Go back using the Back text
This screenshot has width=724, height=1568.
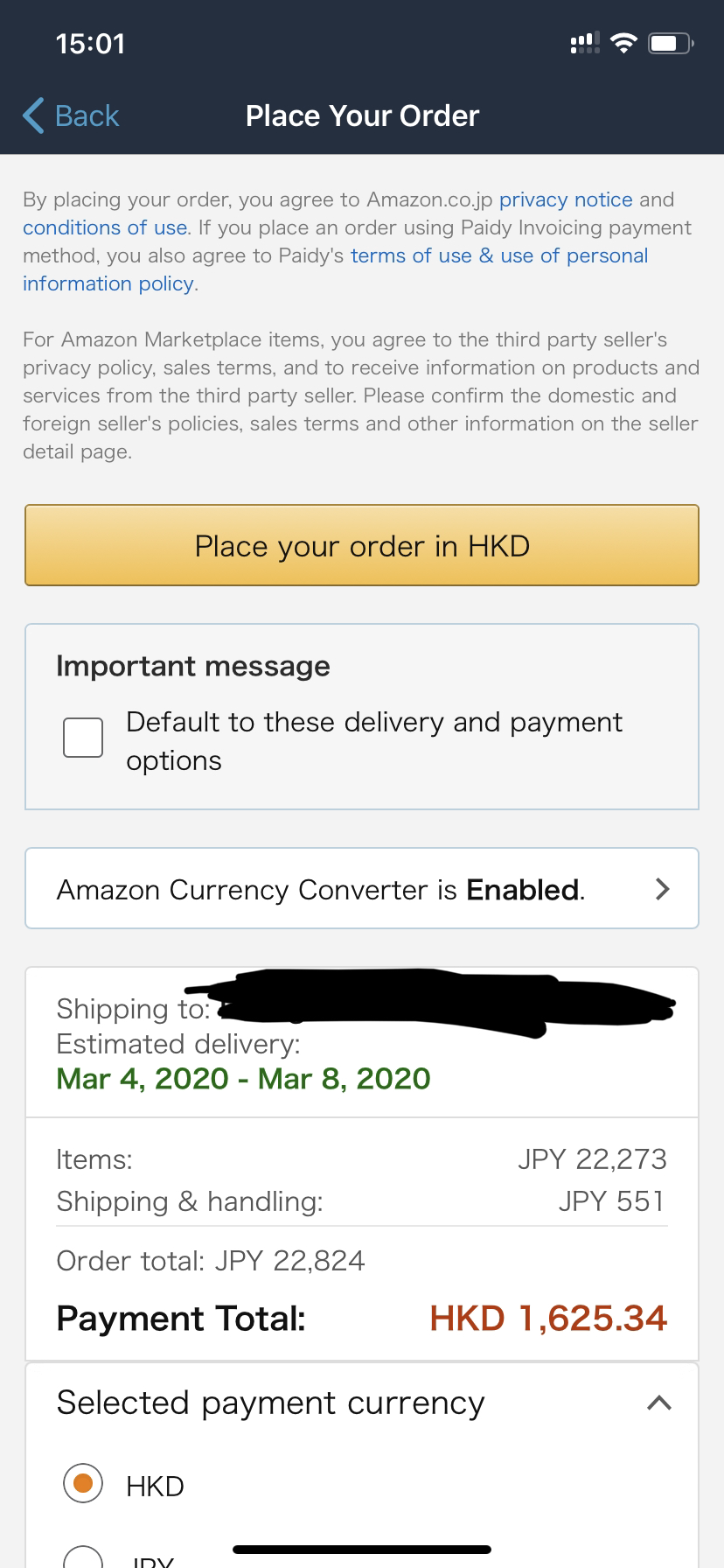coord(87,115)
